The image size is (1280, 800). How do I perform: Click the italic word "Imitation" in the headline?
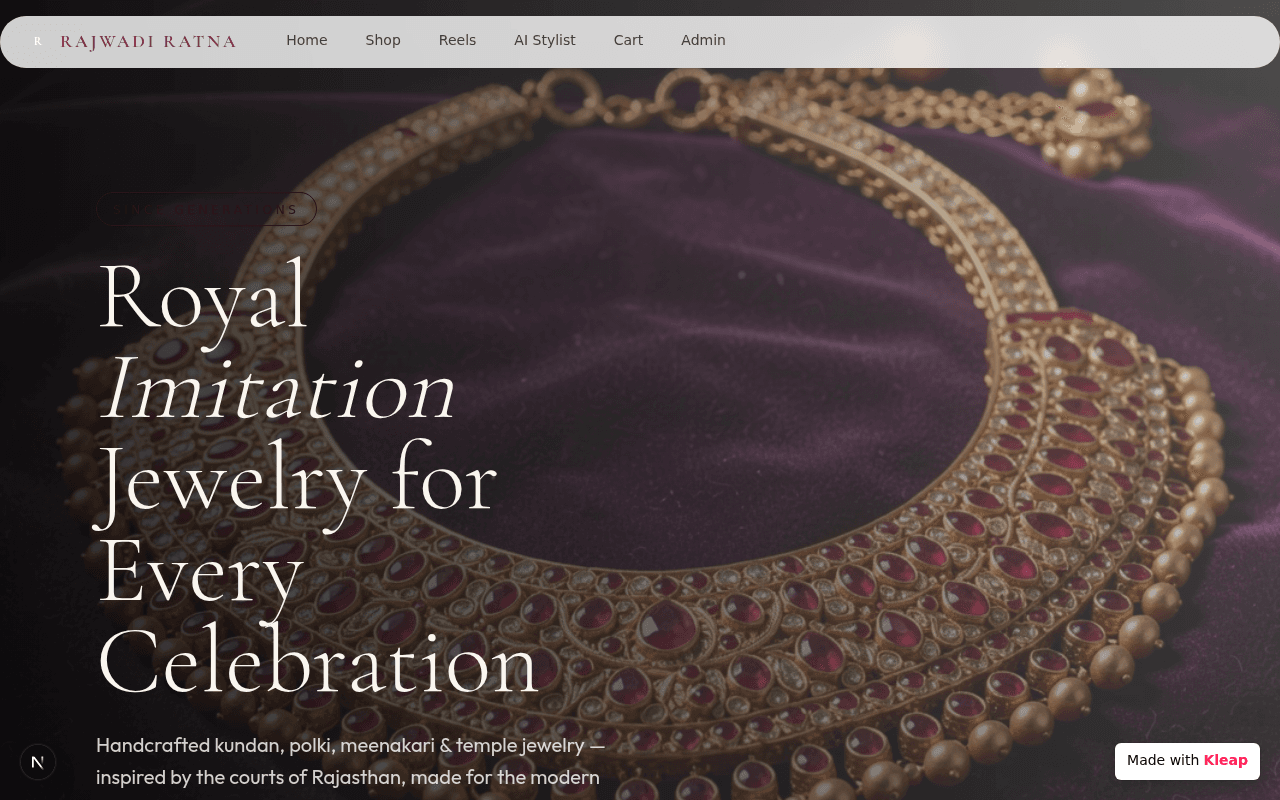pyautogui.click(x=278, y=387)
